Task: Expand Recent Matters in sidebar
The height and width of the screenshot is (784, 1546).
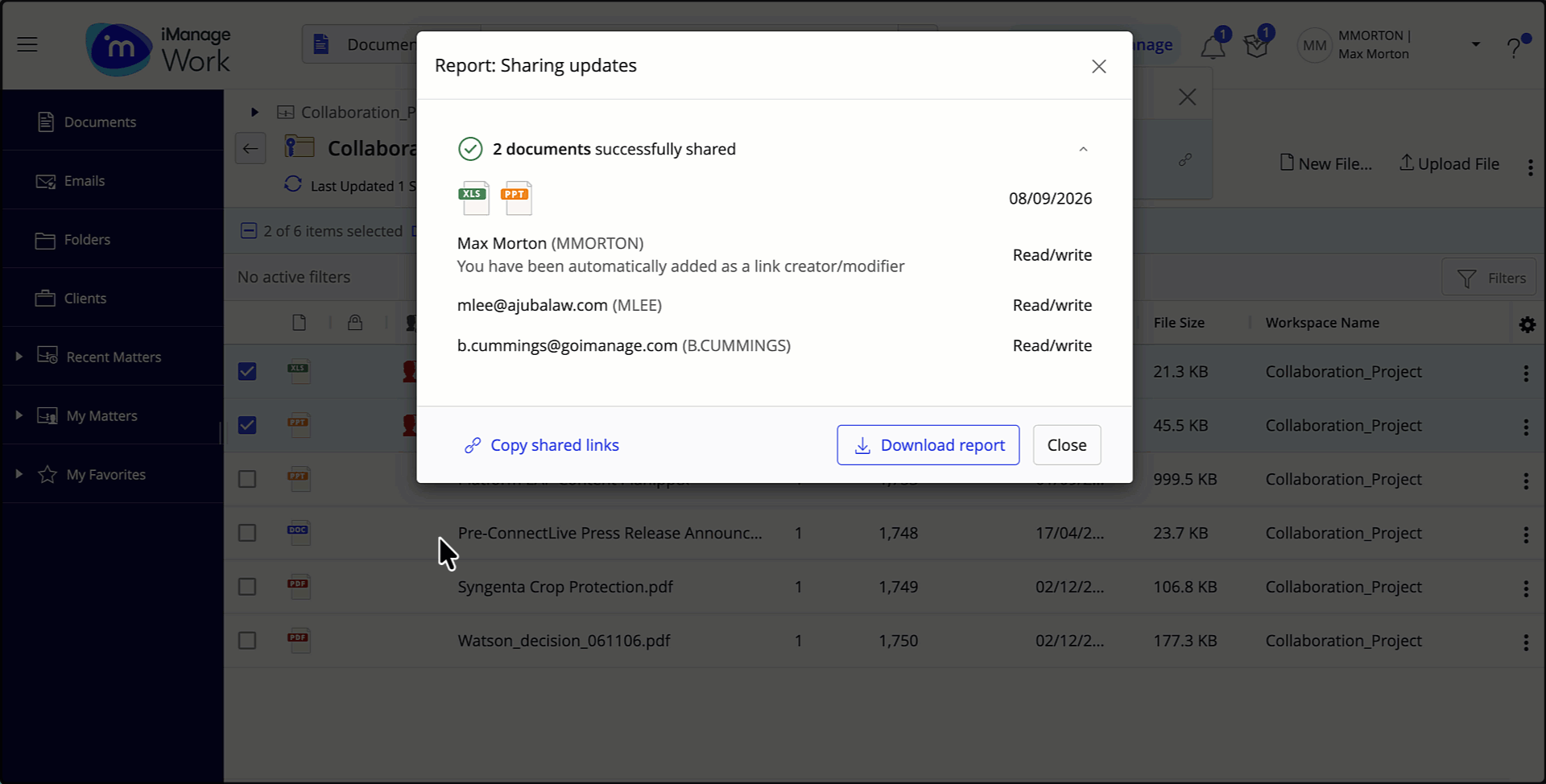Action: [19, 356]
